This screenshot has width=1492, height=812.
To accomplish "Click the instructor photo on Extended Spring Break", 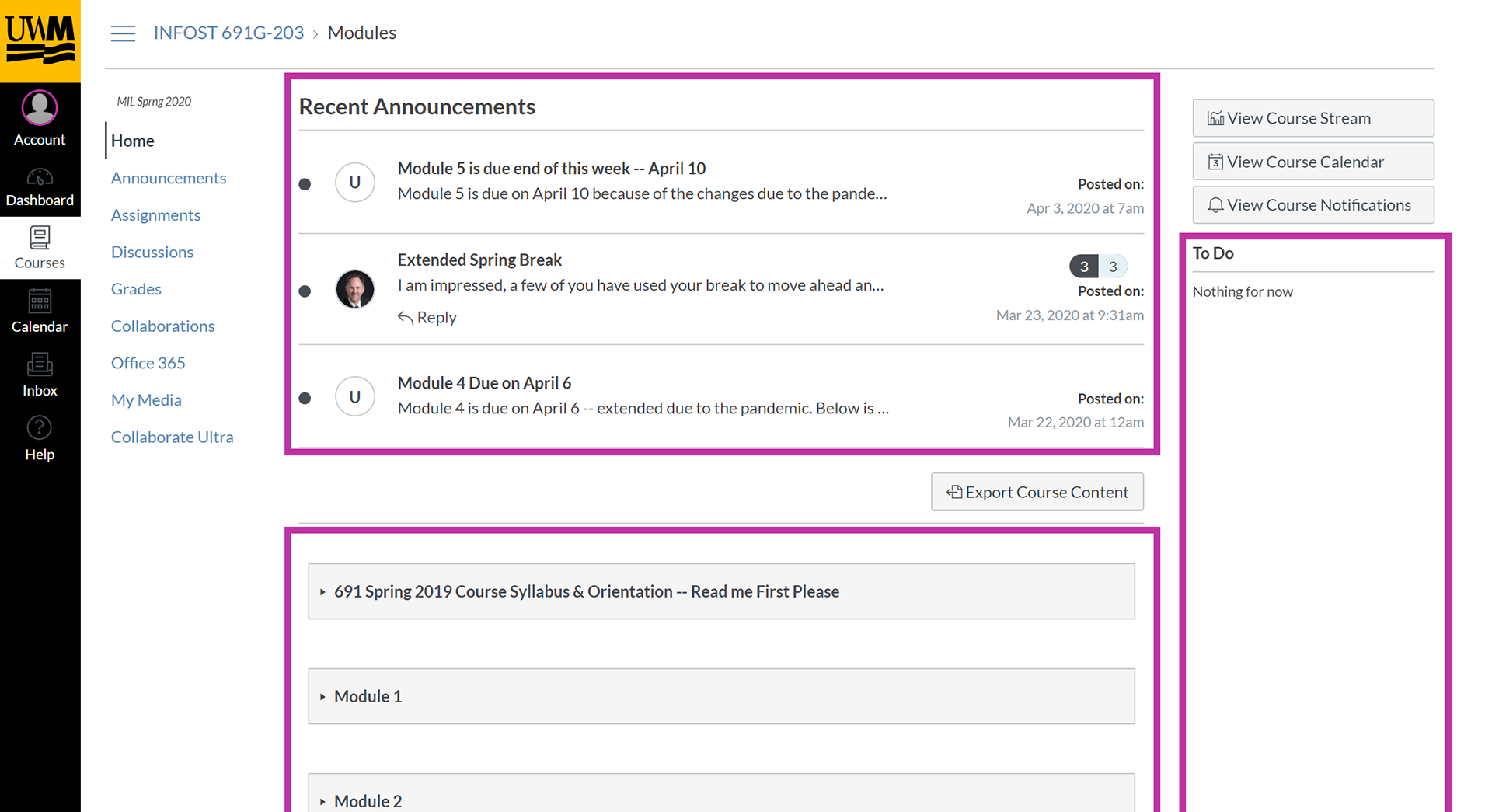I will pyautogui.click(x=355, y=289).
